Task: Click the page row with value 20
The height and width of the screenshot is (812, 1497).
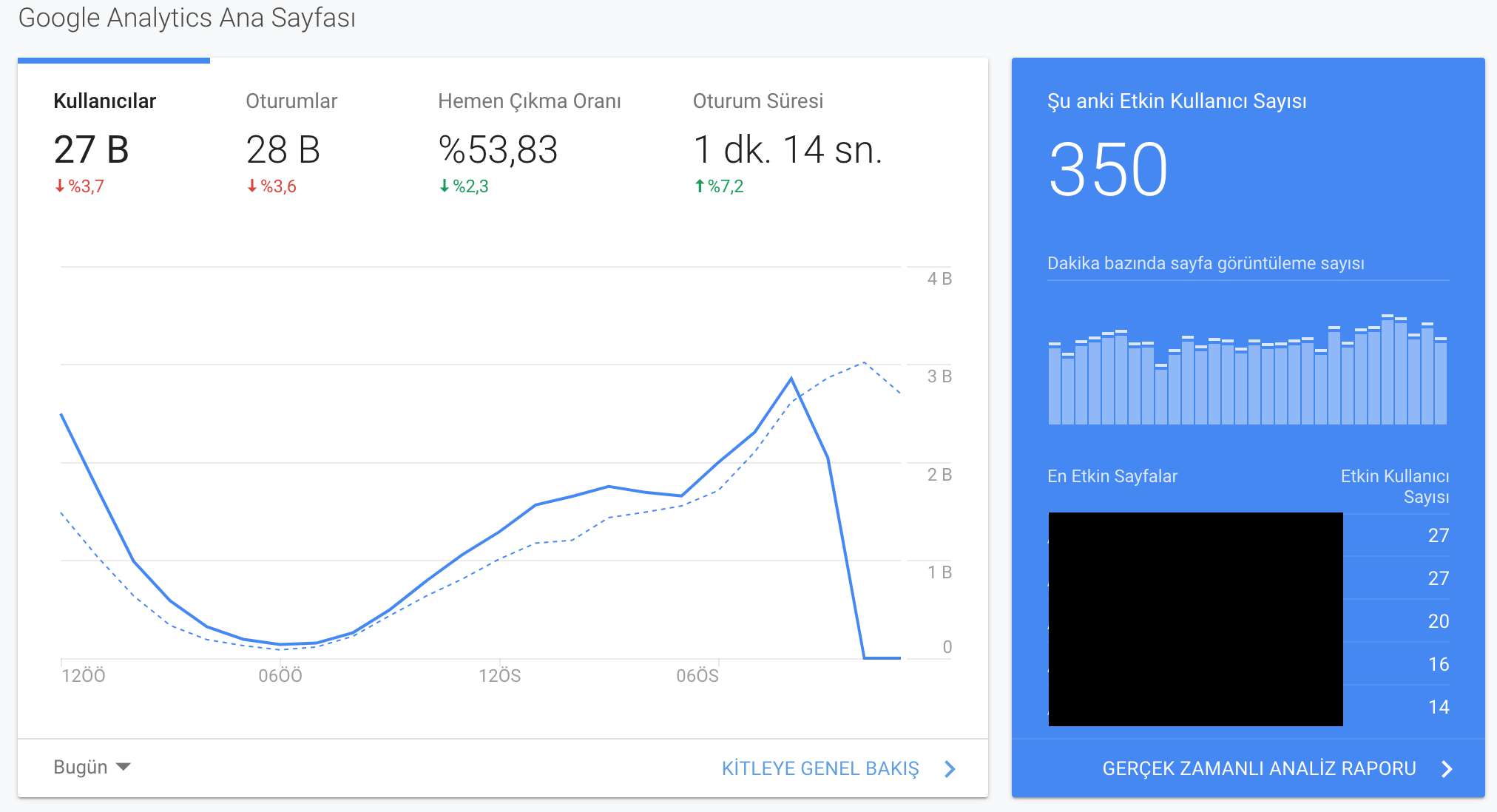Action: (x=1248, y=621)
